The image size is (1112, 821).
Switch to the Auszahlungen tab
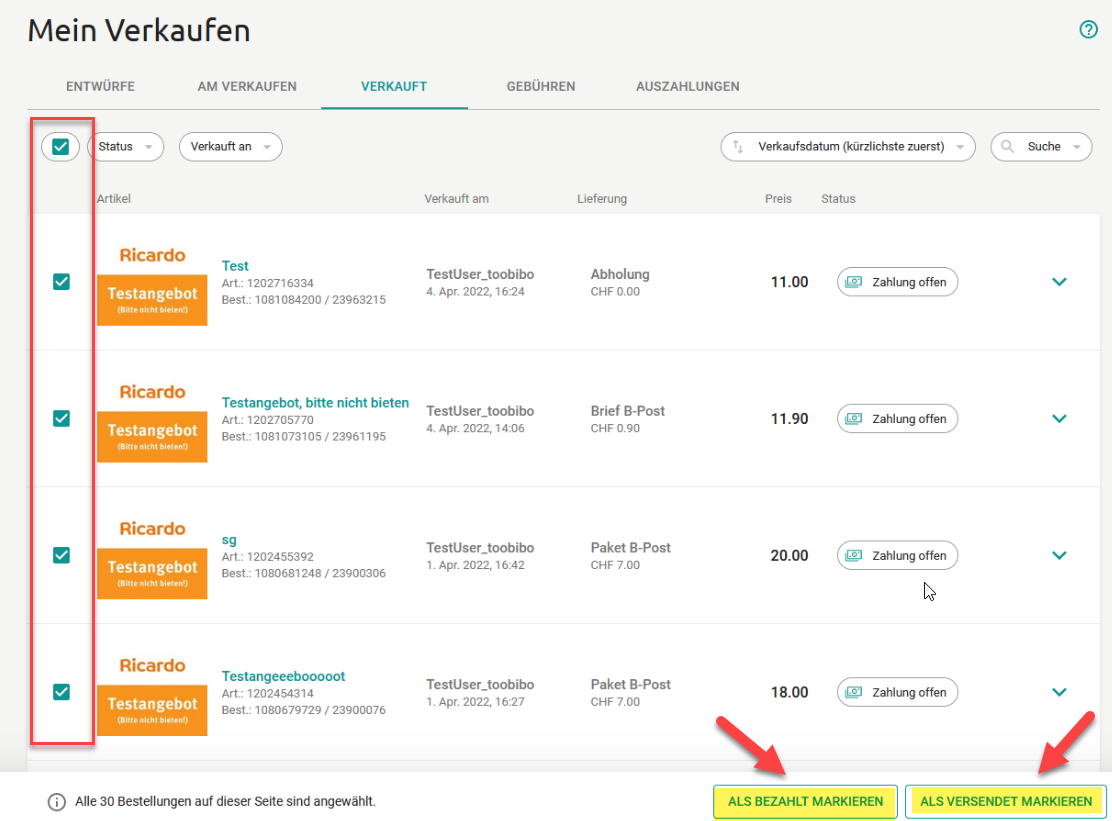coord(687,86)
